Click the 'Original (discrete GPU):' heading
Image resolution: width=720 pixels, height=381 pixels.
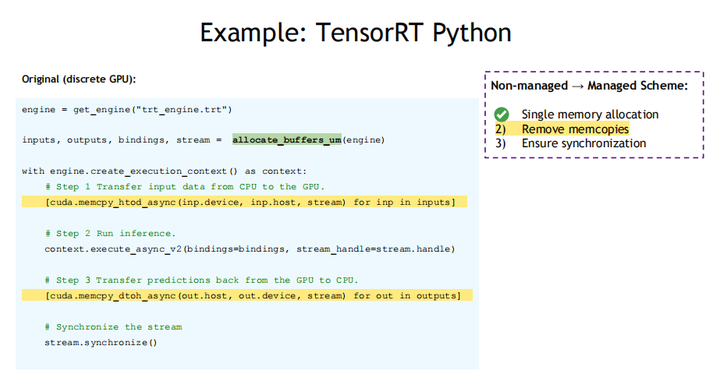click(x=79, y=79)
